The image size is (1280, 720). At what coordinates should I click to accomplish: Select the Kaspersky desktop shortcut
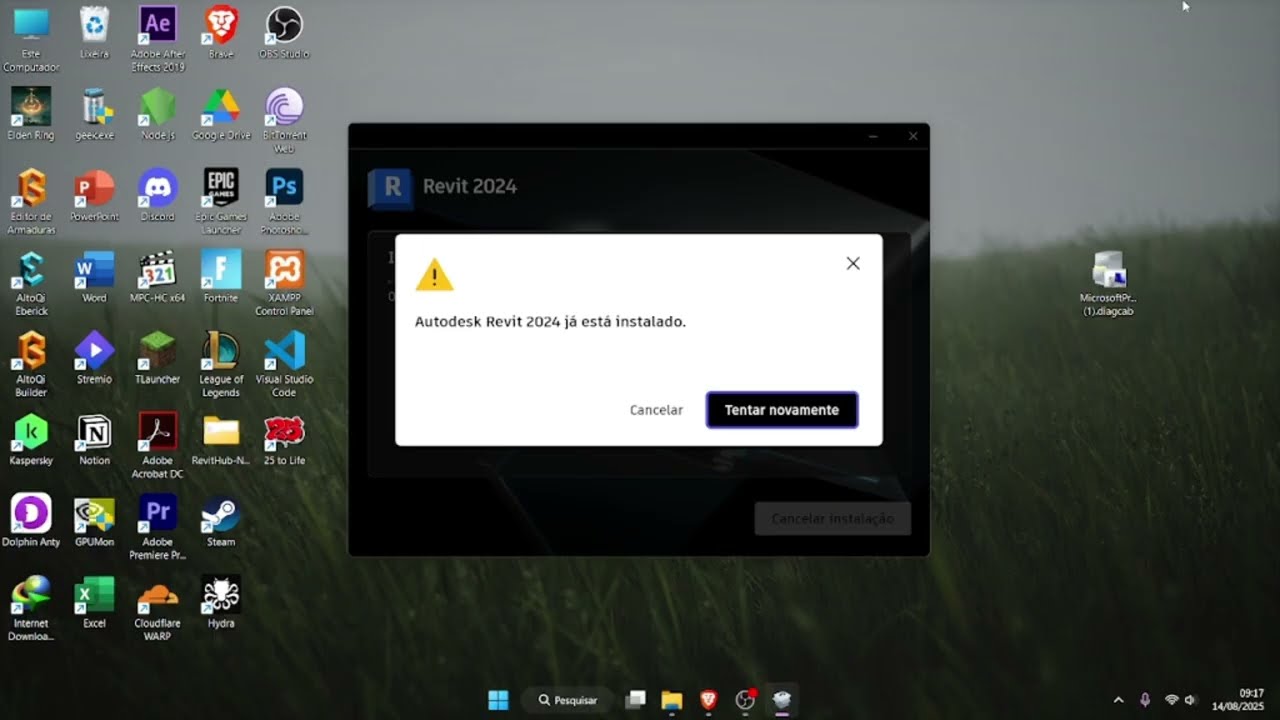click(x=31, y=440)
